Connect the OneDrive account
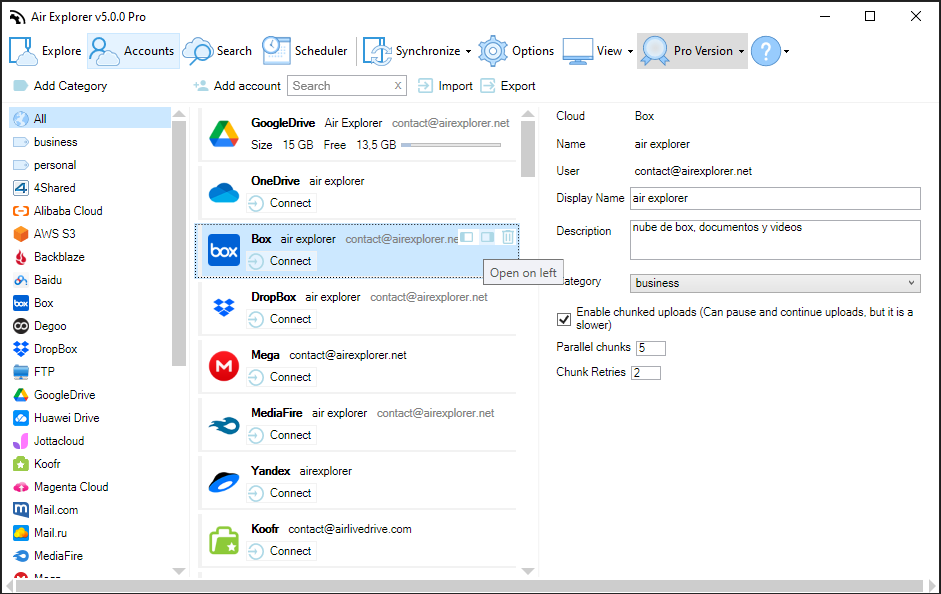941x594 pixels. [281, 203]
